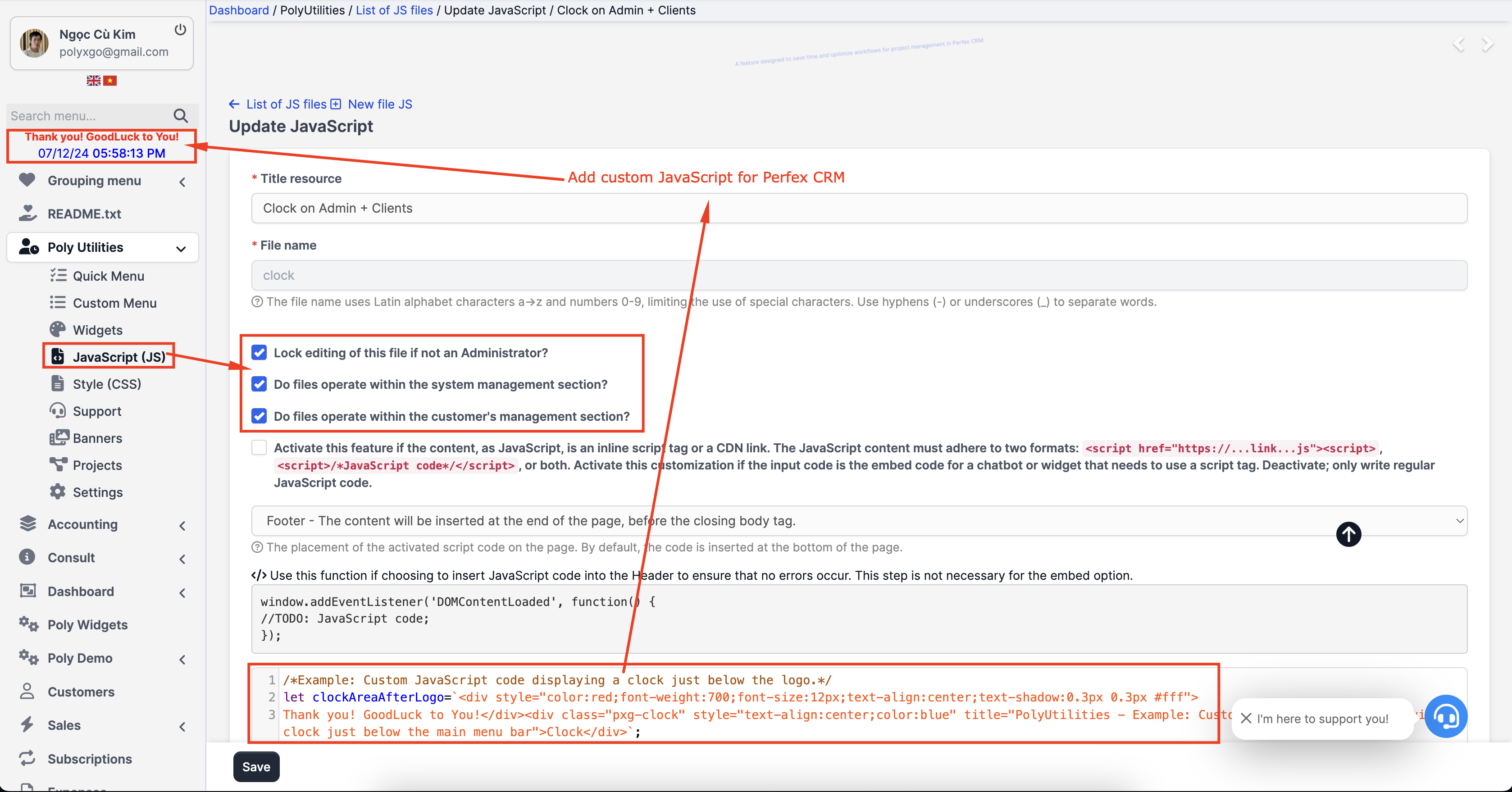Viewport: 1512px width, 792px height.
Task: Switch language using the Vietnamese flag
Action: click(110, 81)
